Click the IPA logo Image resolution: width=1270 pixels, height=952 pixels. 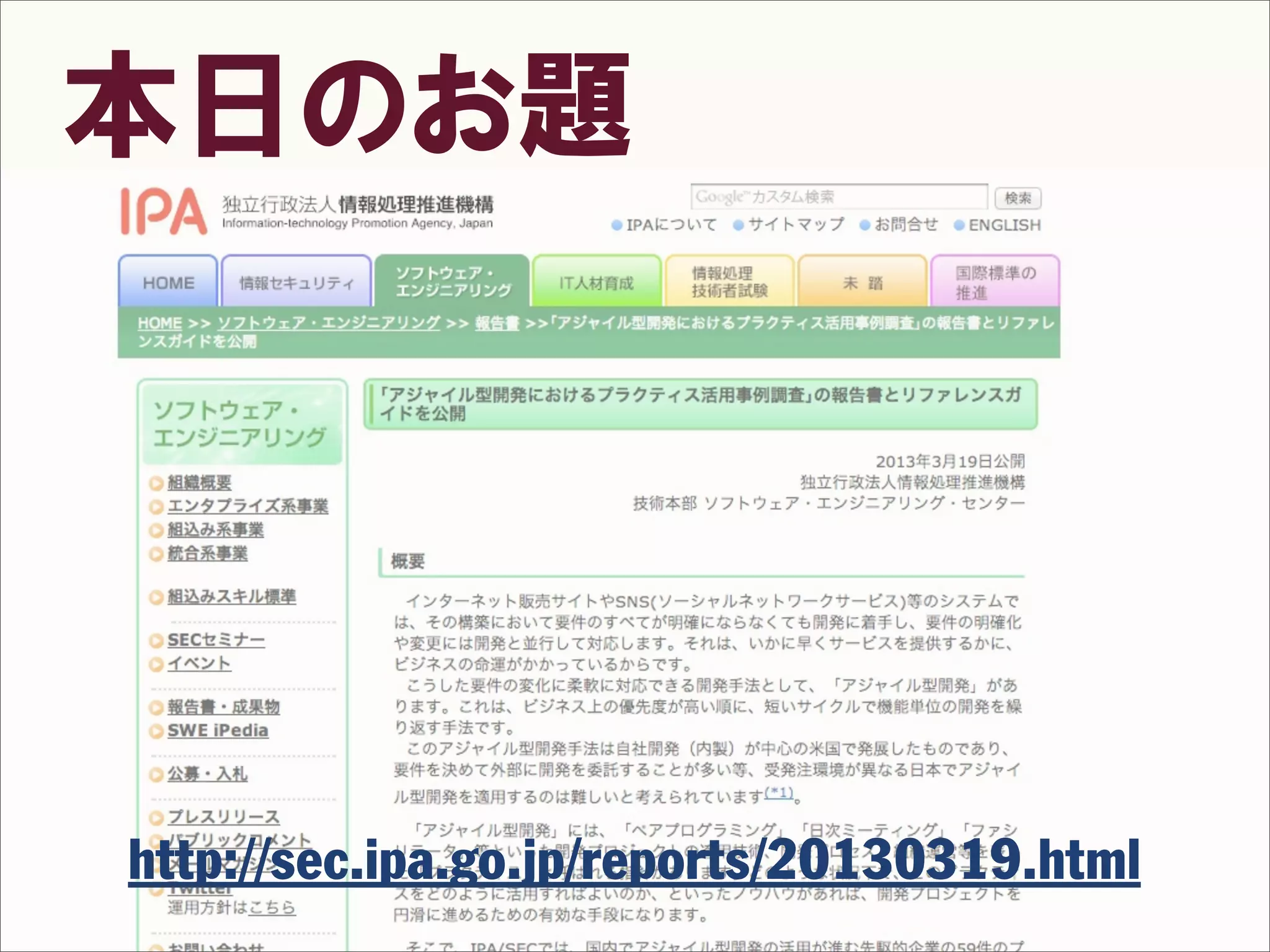coord(164,212)
